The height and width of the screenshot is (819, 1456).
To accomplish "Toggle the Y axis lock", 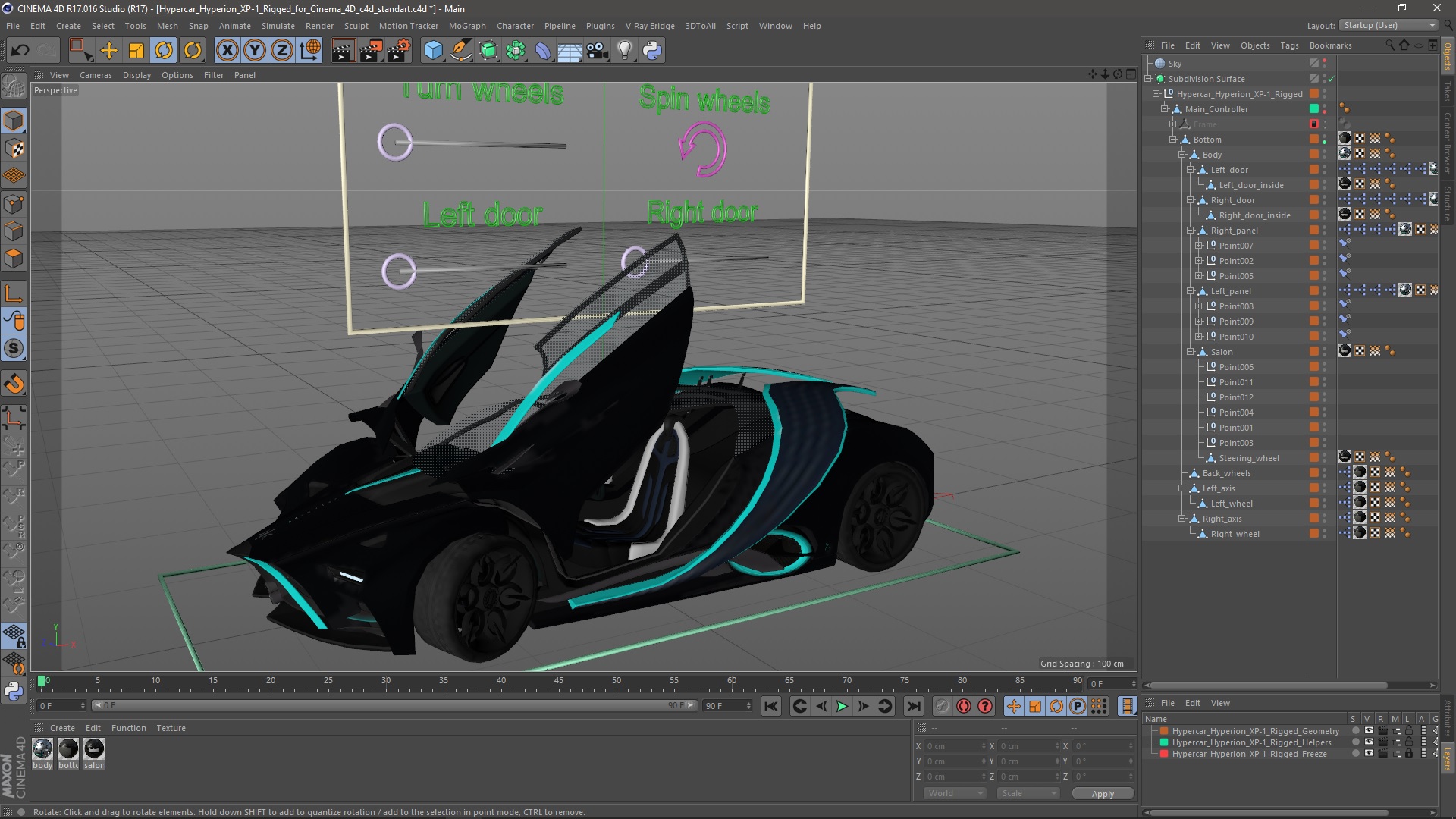I will (255, 51).
